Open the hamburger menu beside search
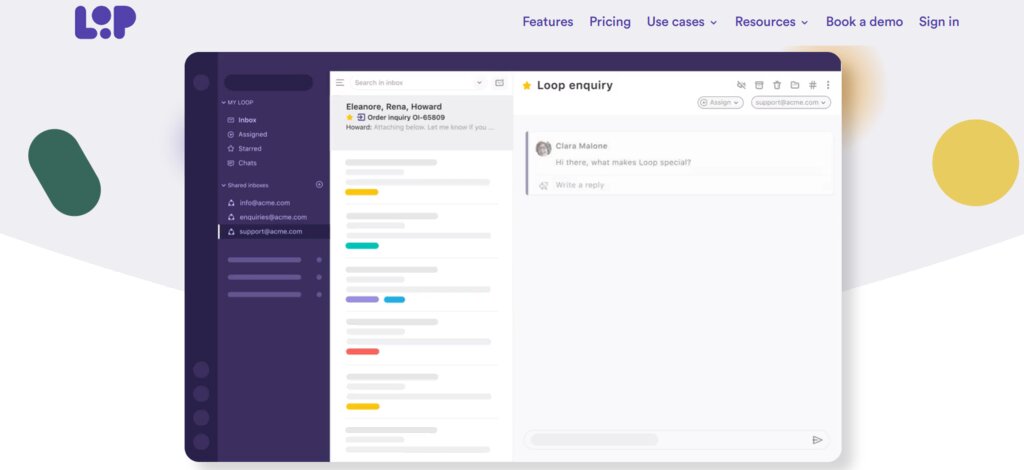 [340, 83]
